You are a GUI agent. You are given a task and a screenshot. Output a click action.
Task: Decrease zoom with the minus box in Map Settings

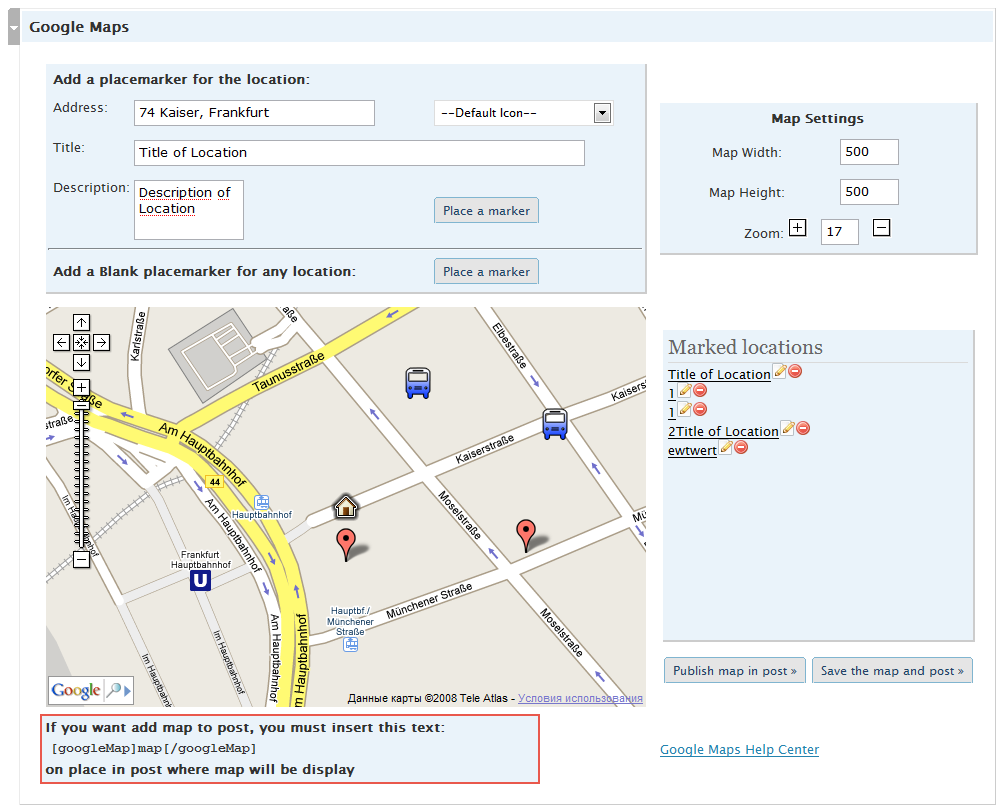pos(881,228)
